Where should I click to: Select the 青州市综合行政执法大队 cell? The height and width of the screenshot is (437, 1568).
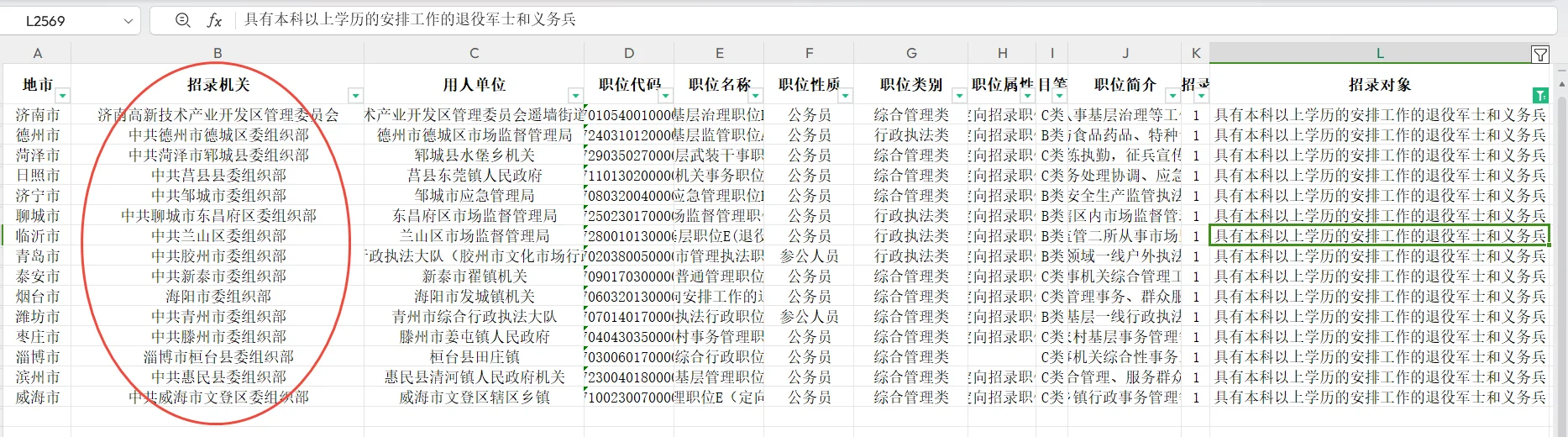pyautogui.click(x=474, y=317)
